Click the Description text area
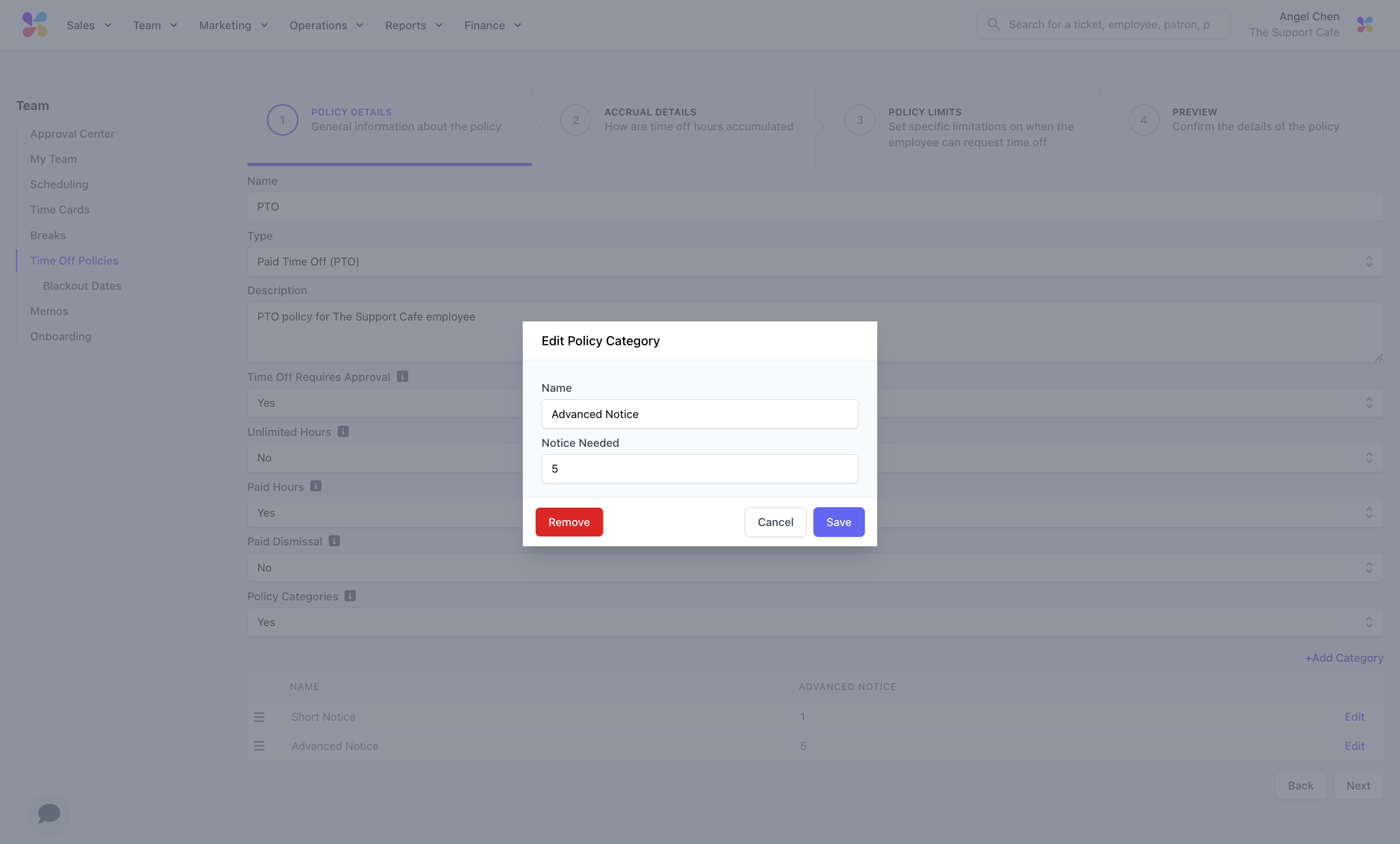This screenshot has height=844, width=1400. (x=815, y=332)
